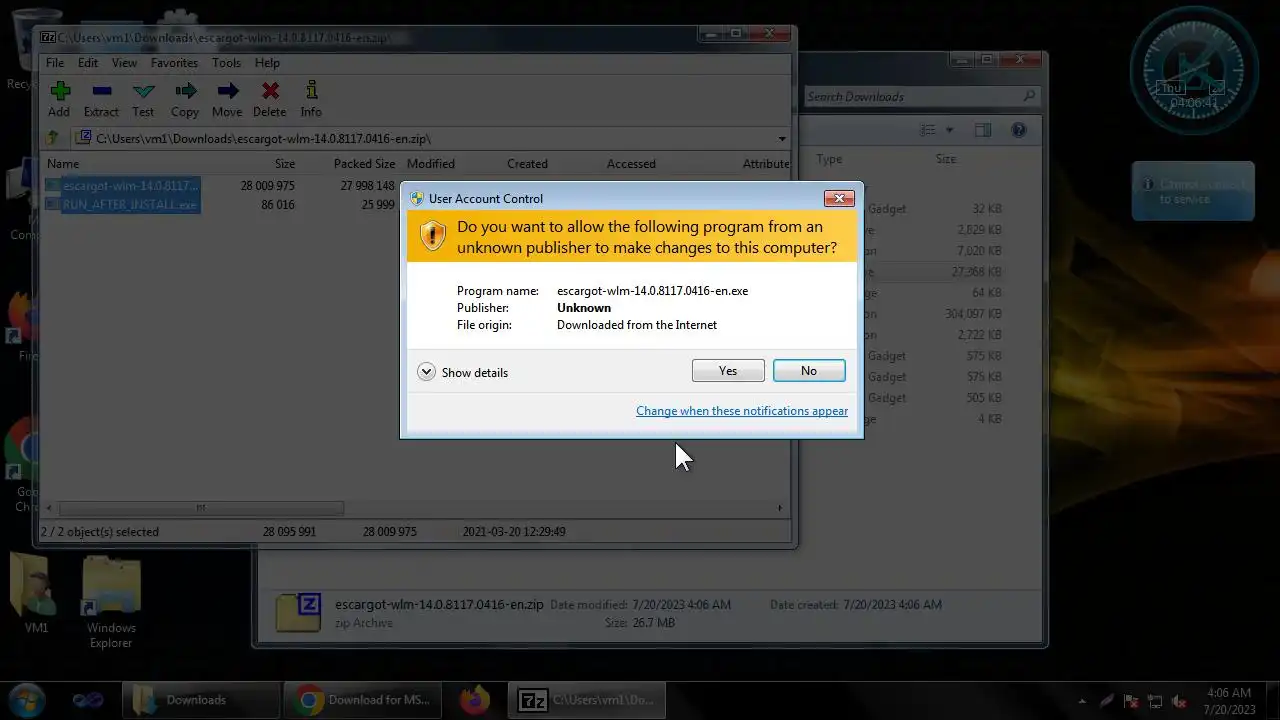Viewport: 1280px width, 720px height.
Task: Click the Cannot connect to service gadget
Action: click(x=1193, y=191)
